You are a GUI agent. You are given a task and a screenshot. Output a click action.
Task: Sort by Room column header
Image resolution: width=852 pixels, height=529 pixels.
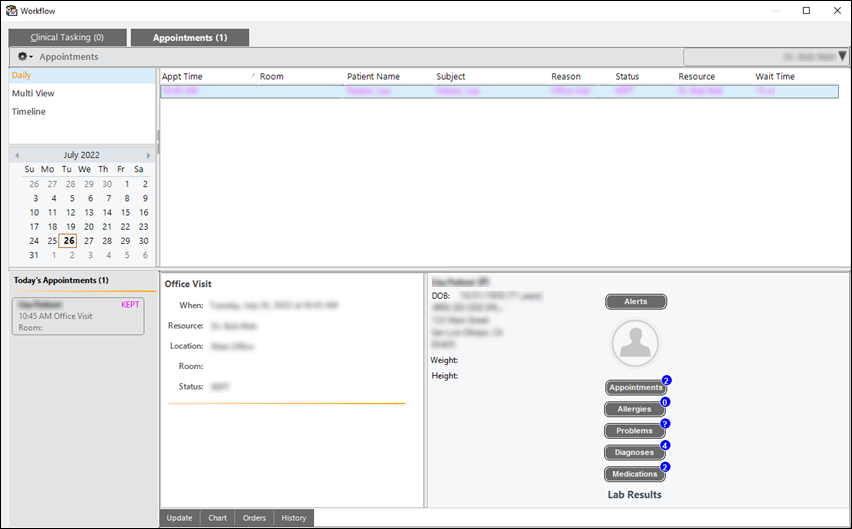[x=272, y=77]
